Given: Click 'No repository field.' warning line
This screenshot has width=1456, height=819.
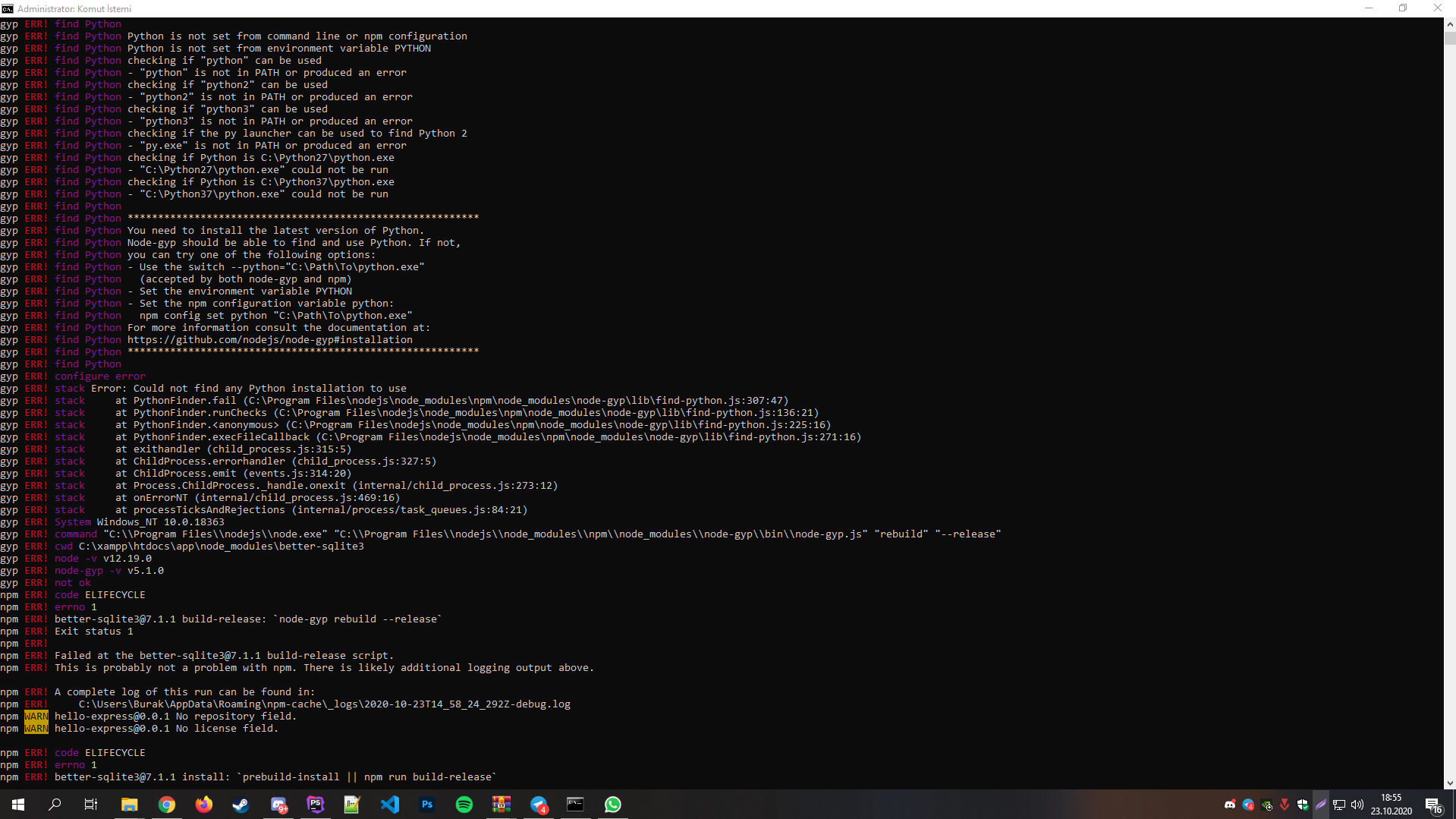Looking at the screenshot, I should (237, 717).
